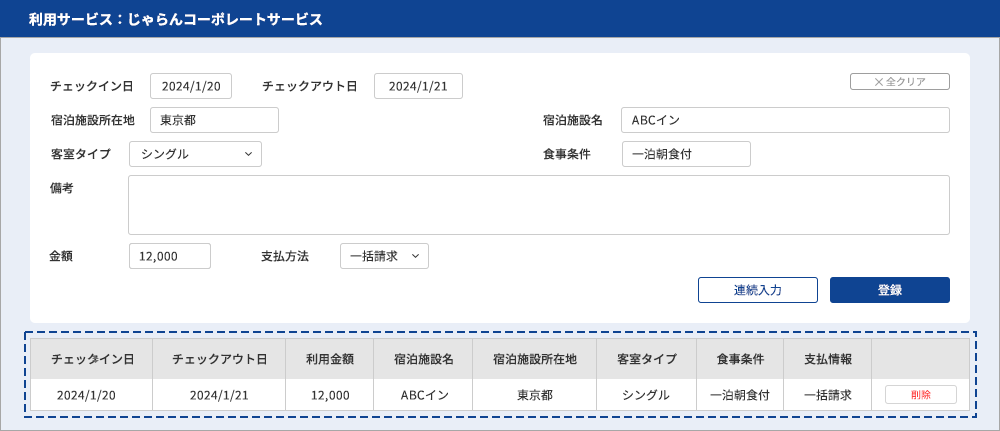This screenshot has width=1000, height=431.
Task: Click the chevron arrow in 客室タイプ selector
Action: pyautogui.click(x=247, y=154)
